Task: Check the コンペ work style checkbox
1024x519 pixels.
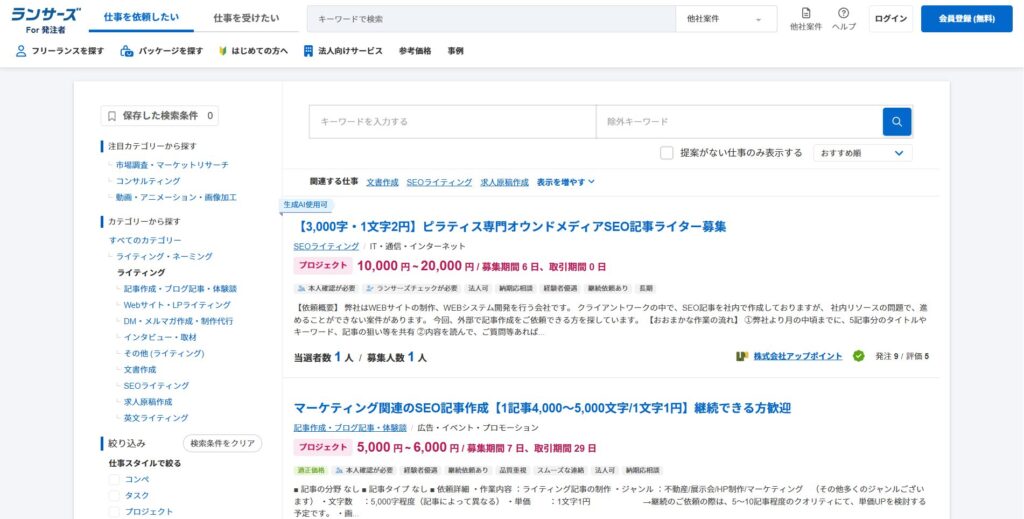Action: [x=114, y=479]
